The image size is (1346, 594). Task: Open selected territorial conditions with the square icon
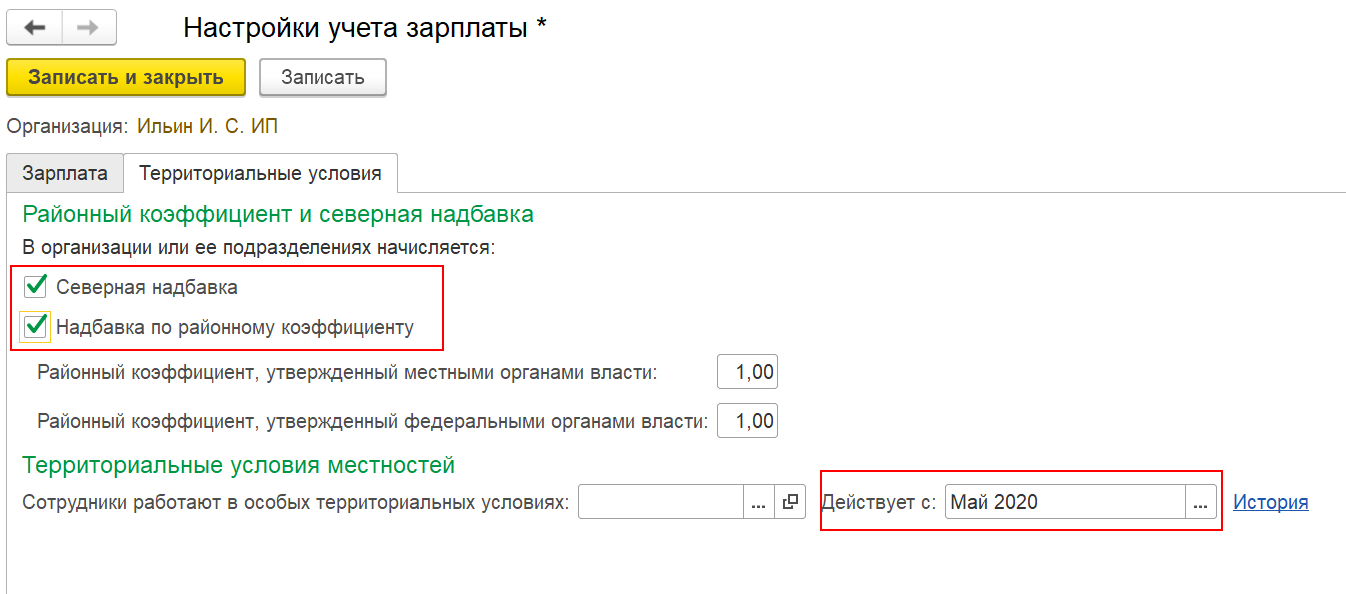point(790,502)
